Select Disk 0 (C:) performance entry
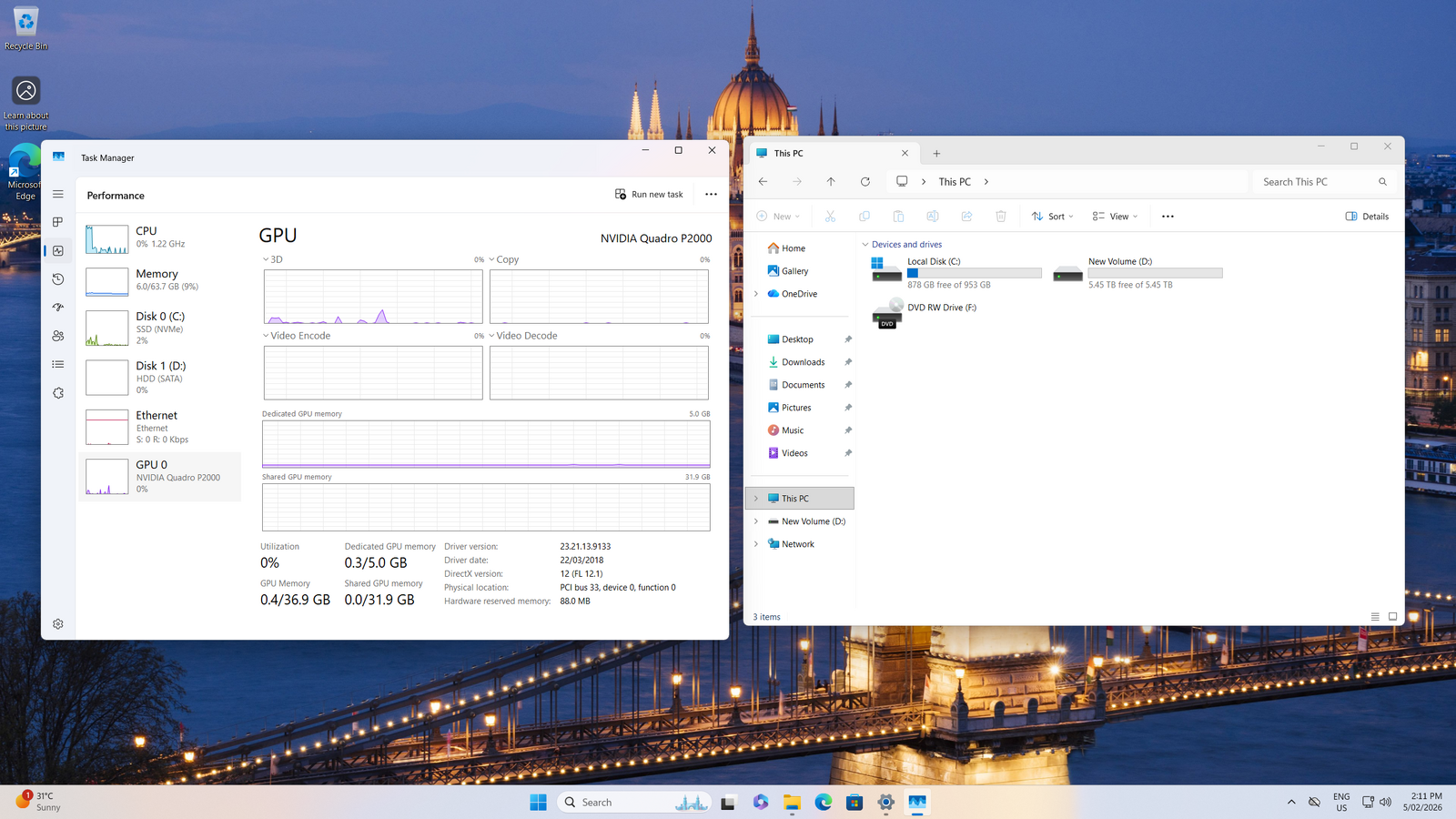The image size is (1456, 819). click(159, 328)
